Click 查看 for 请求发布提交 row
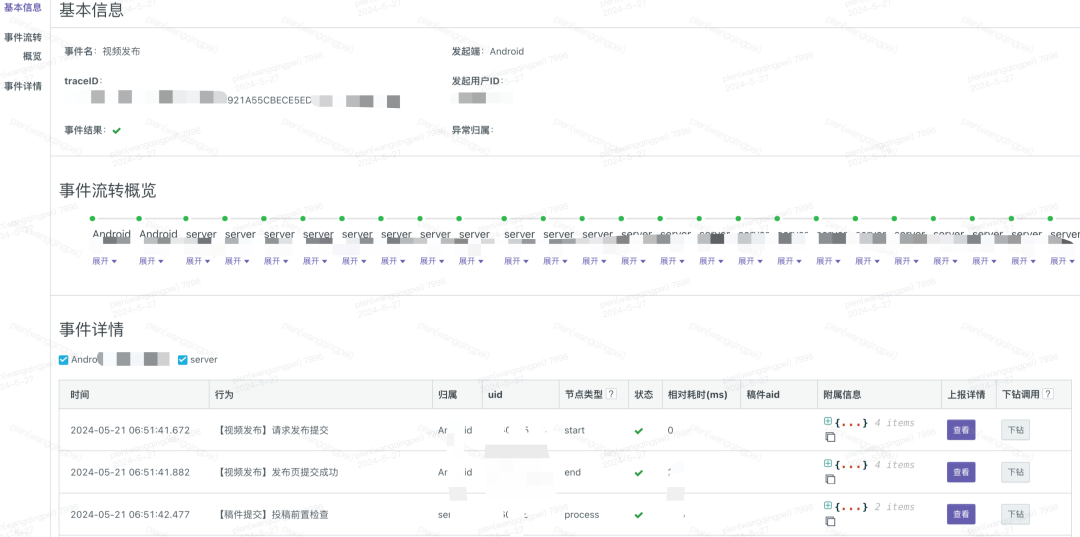 click(x=961, y=431)
